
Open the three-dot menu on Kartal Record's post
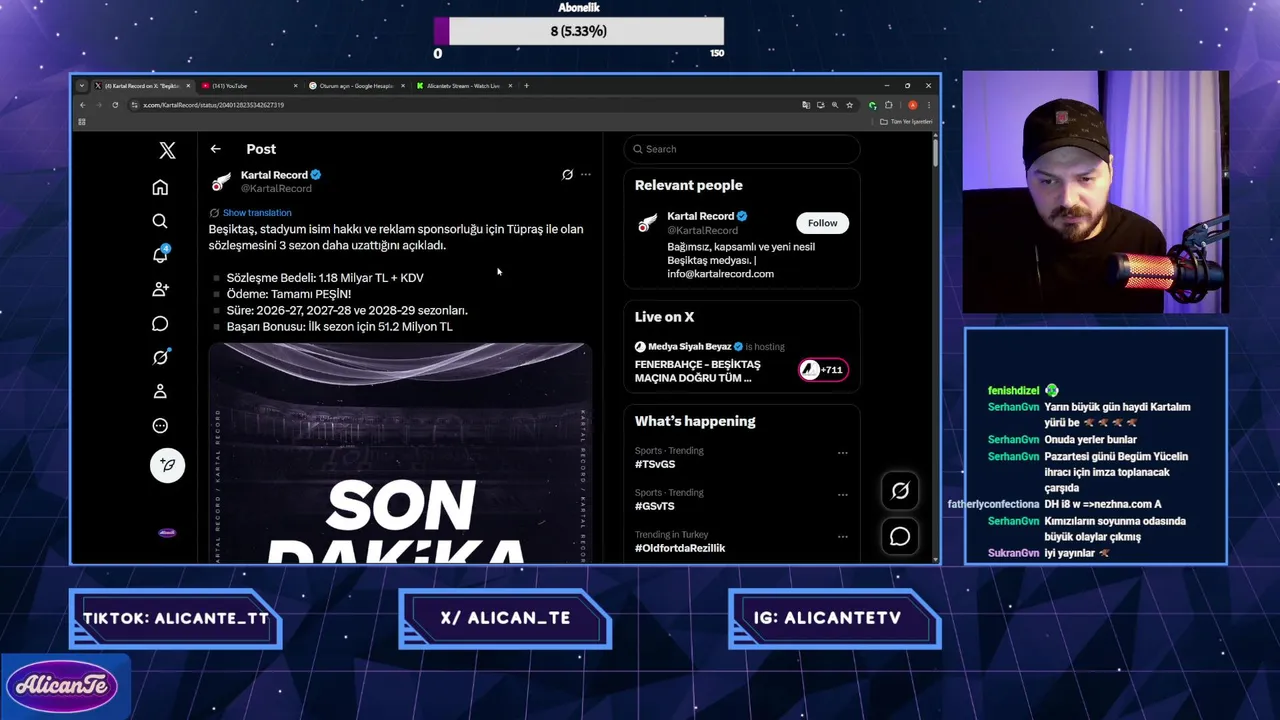tap(586, 174)
